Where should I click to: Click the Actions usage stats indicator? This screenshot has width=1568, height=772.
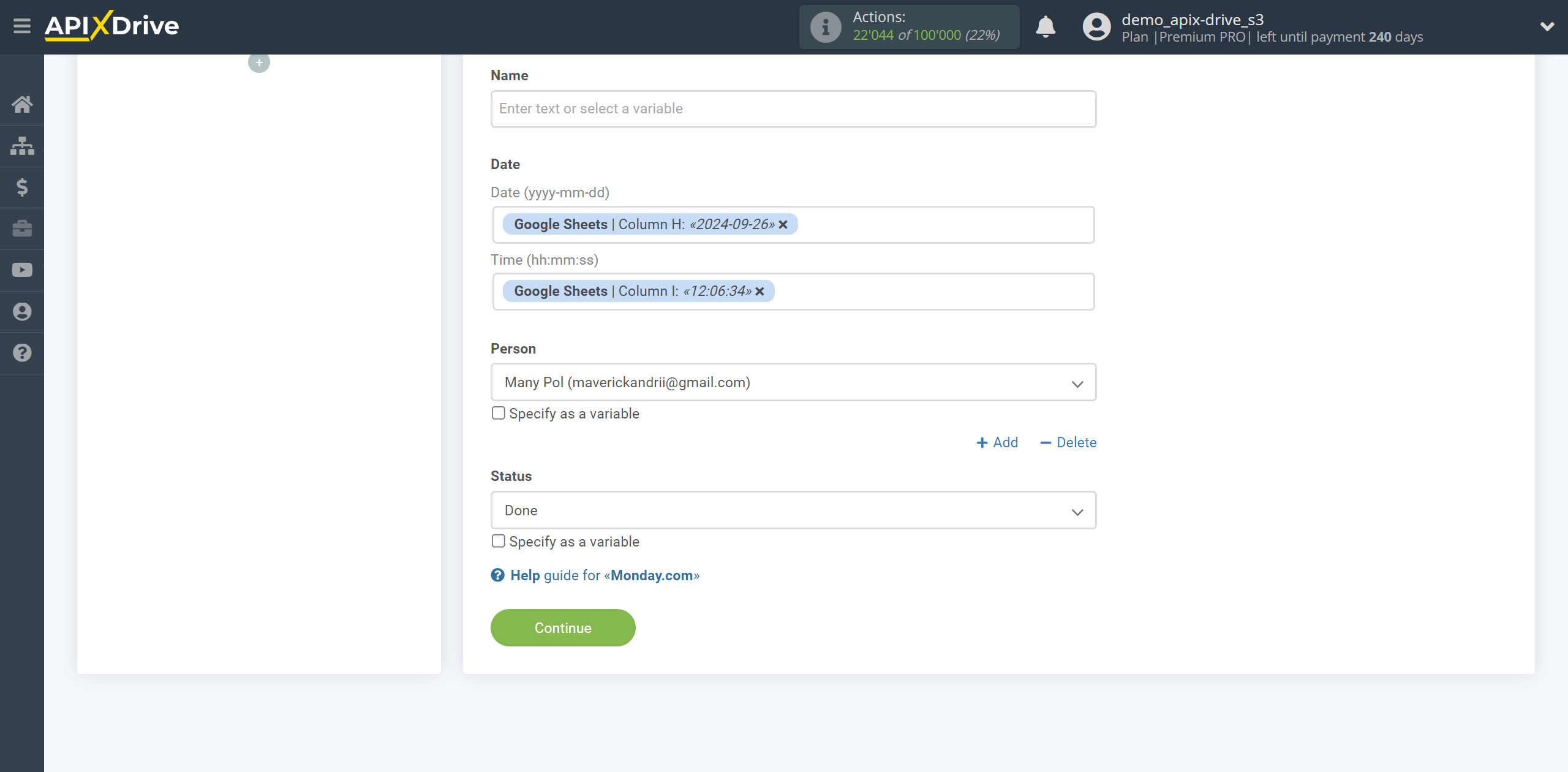910,27
